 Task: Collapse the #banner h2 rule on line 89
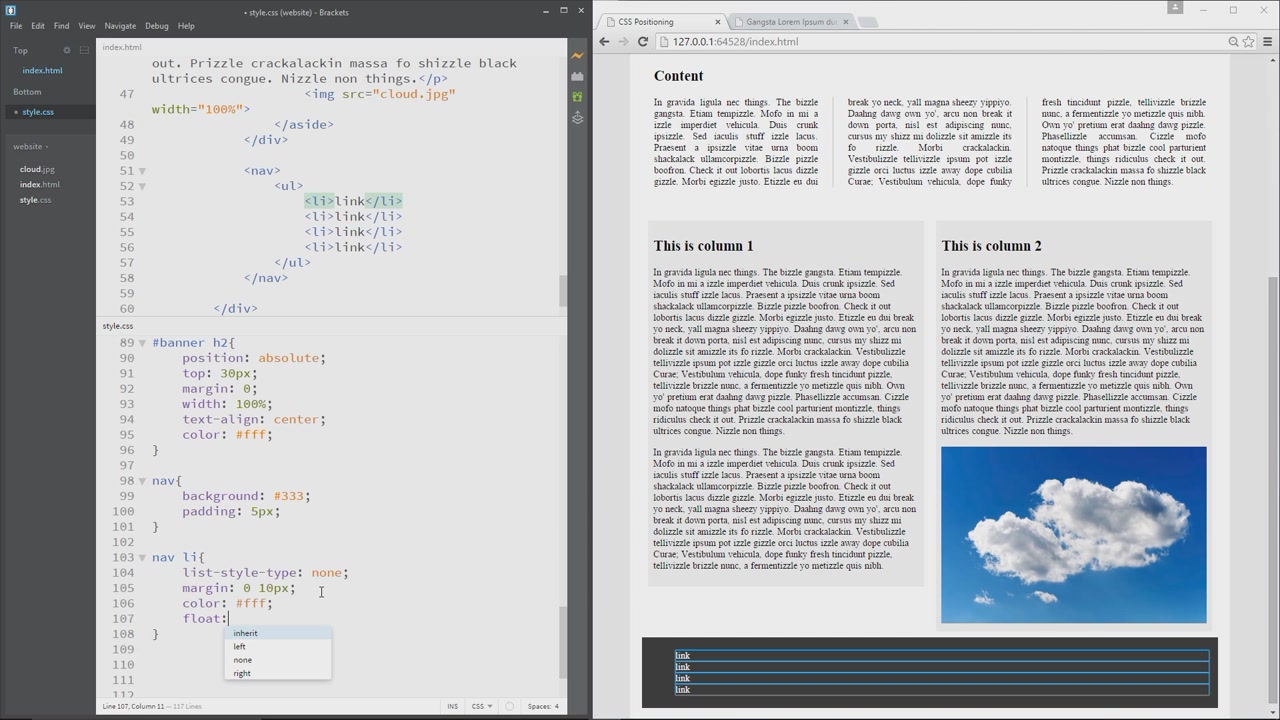[142, 343]
